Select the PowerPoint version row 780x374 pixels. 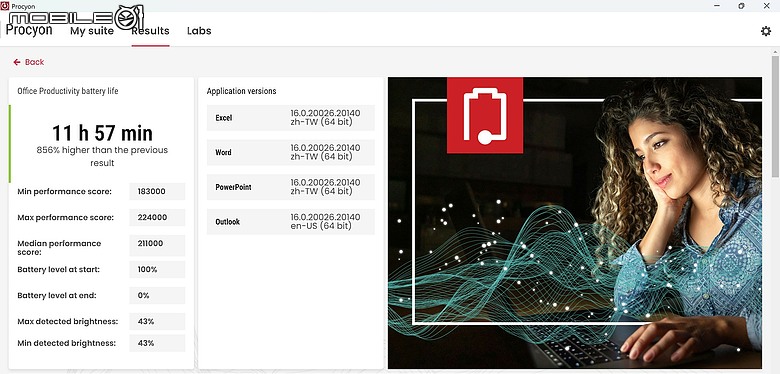click(291, 187)
